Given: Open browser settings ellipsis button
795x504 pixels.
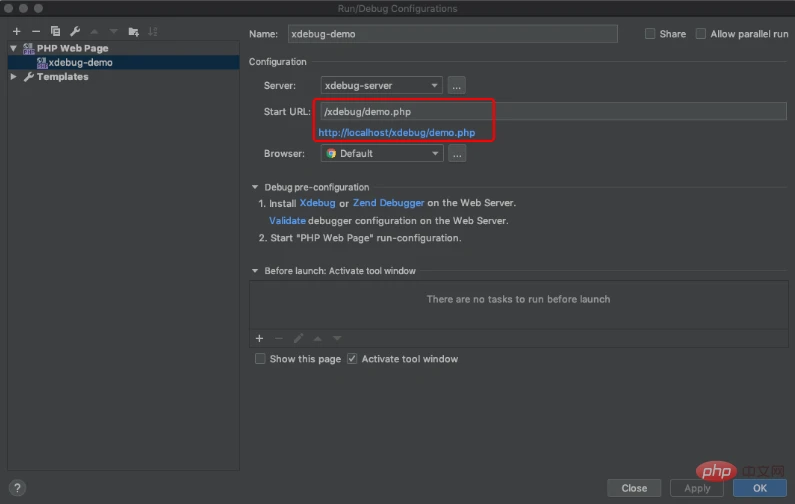Looking at the screenshot, I should pos(457,154).
